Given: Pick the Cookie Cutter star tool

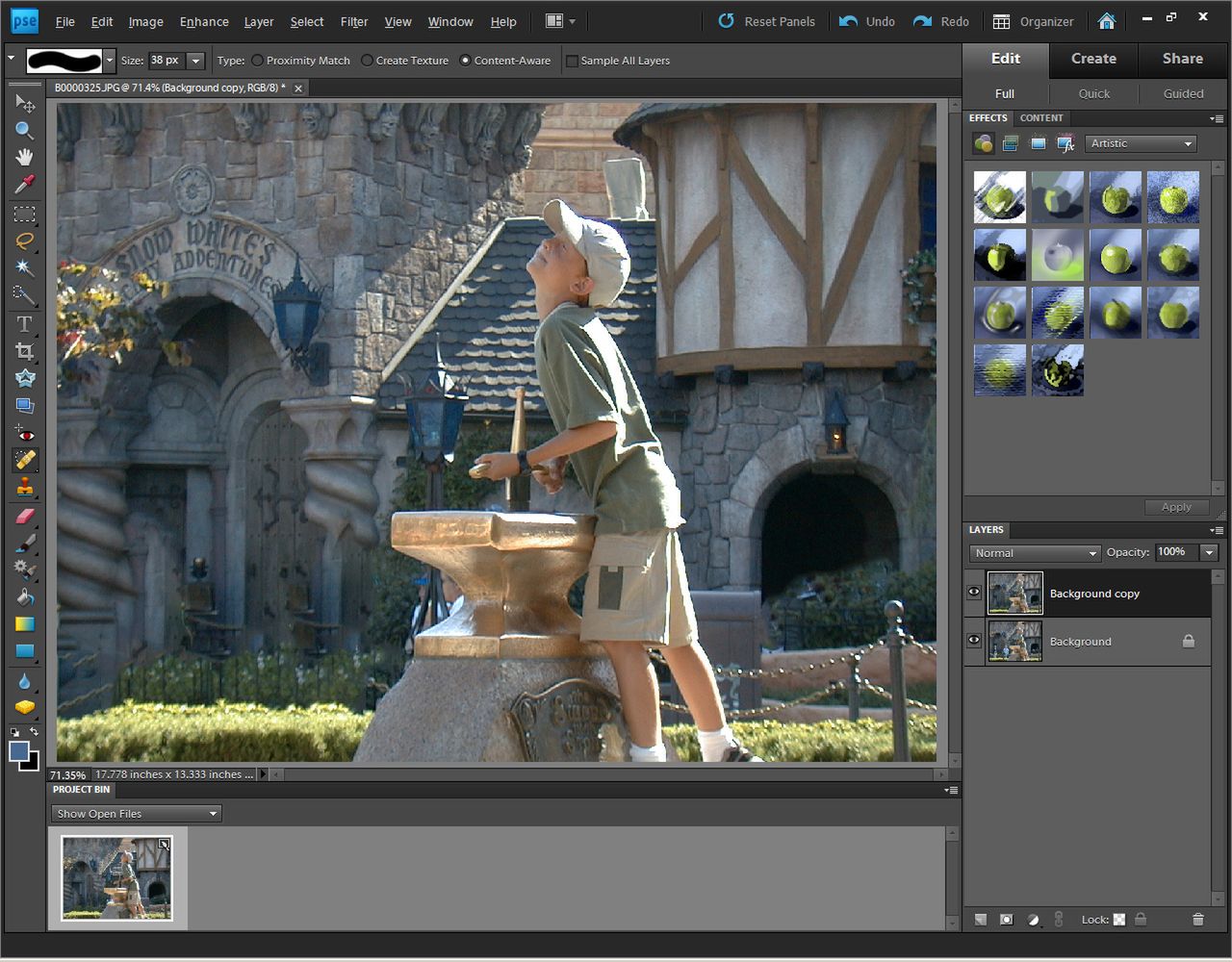Looking at the screenshot, I should (24, 378).
